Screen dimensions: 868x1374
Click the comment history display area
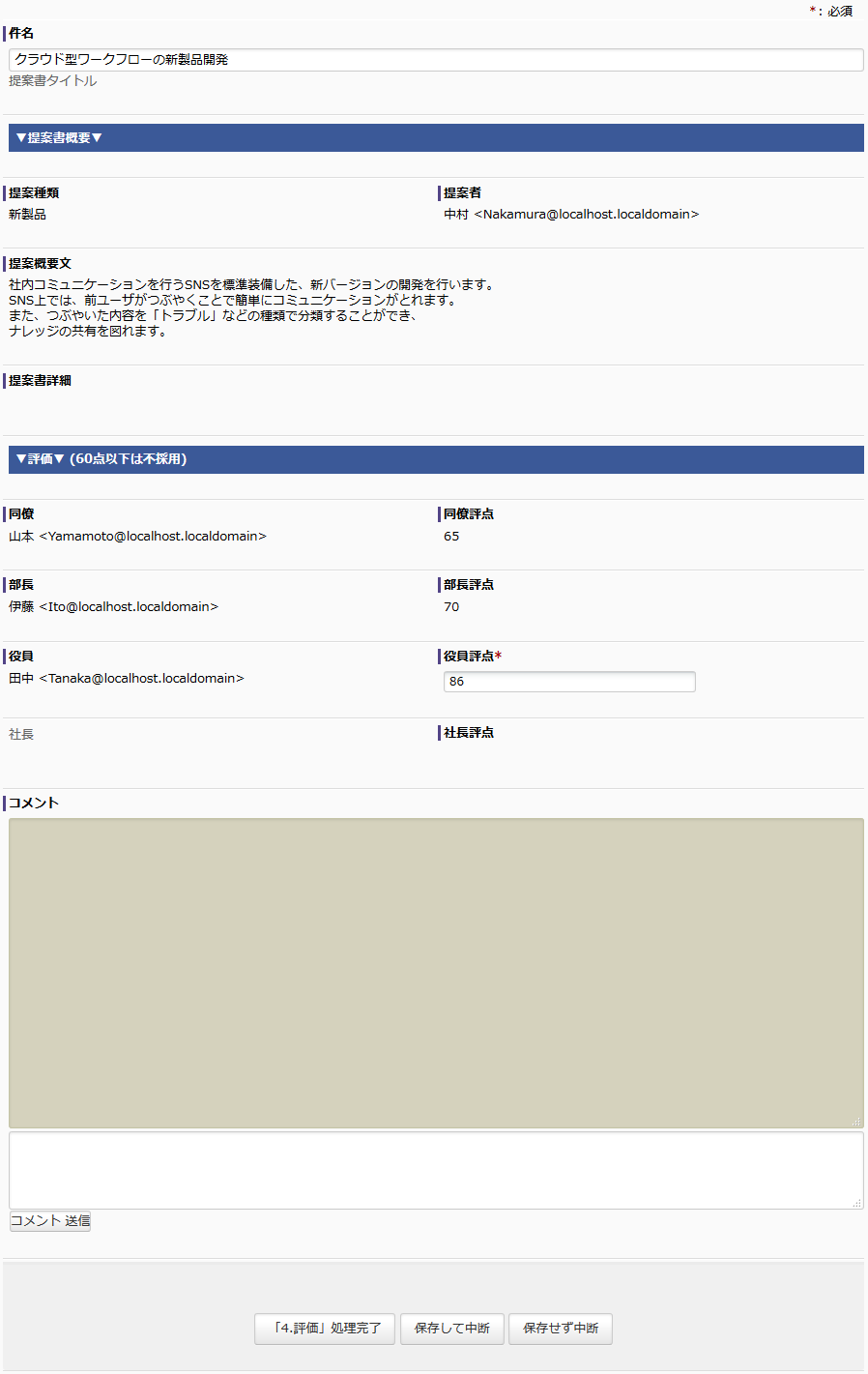pos(435,972)
